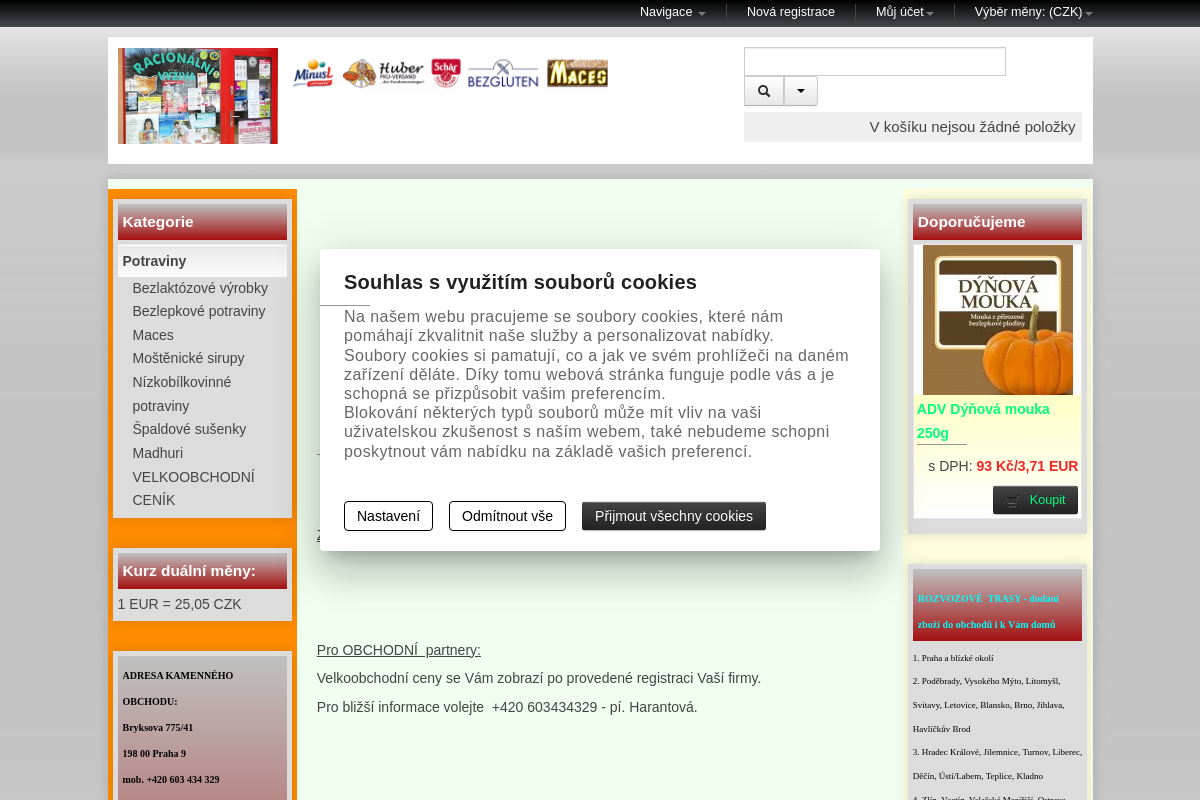Open the Výběr měny (CZK) selector
Screen dimensions: 1200x800
point(1034,12)
